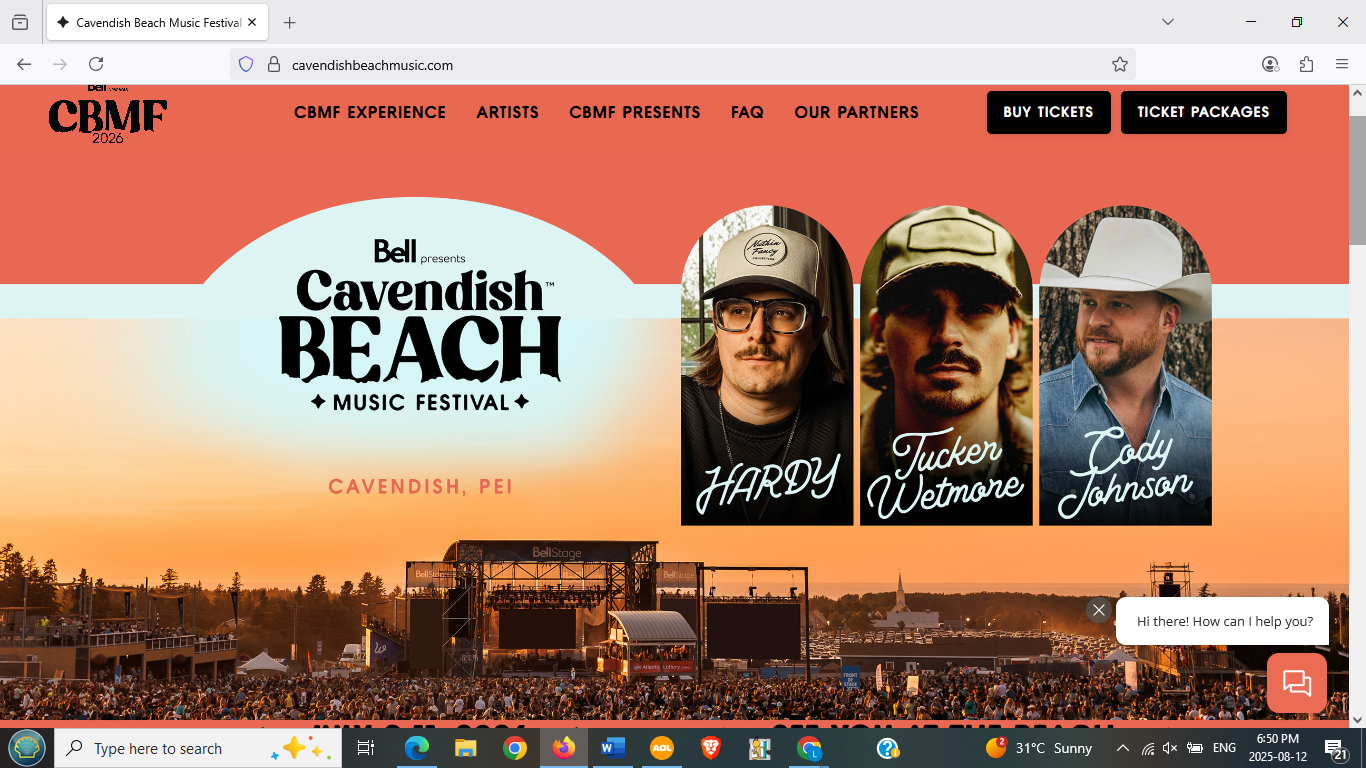The width and height of the screenshot is (1366, 768).
Task: Click the Firefox taskbar icon
Action: tap(564, 748)
